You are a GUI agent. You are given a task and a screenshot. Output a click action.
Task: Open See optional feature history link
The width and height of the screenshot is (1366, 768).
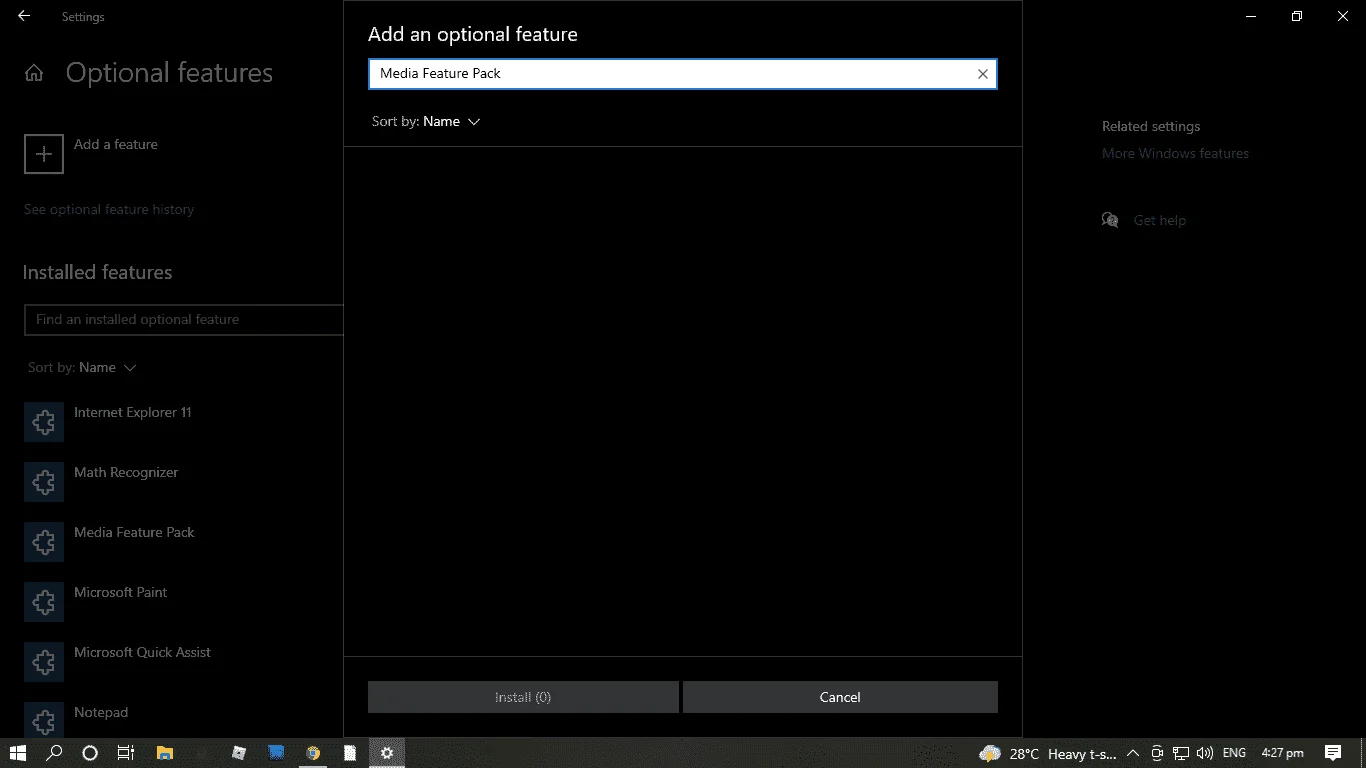click(109, 209)
